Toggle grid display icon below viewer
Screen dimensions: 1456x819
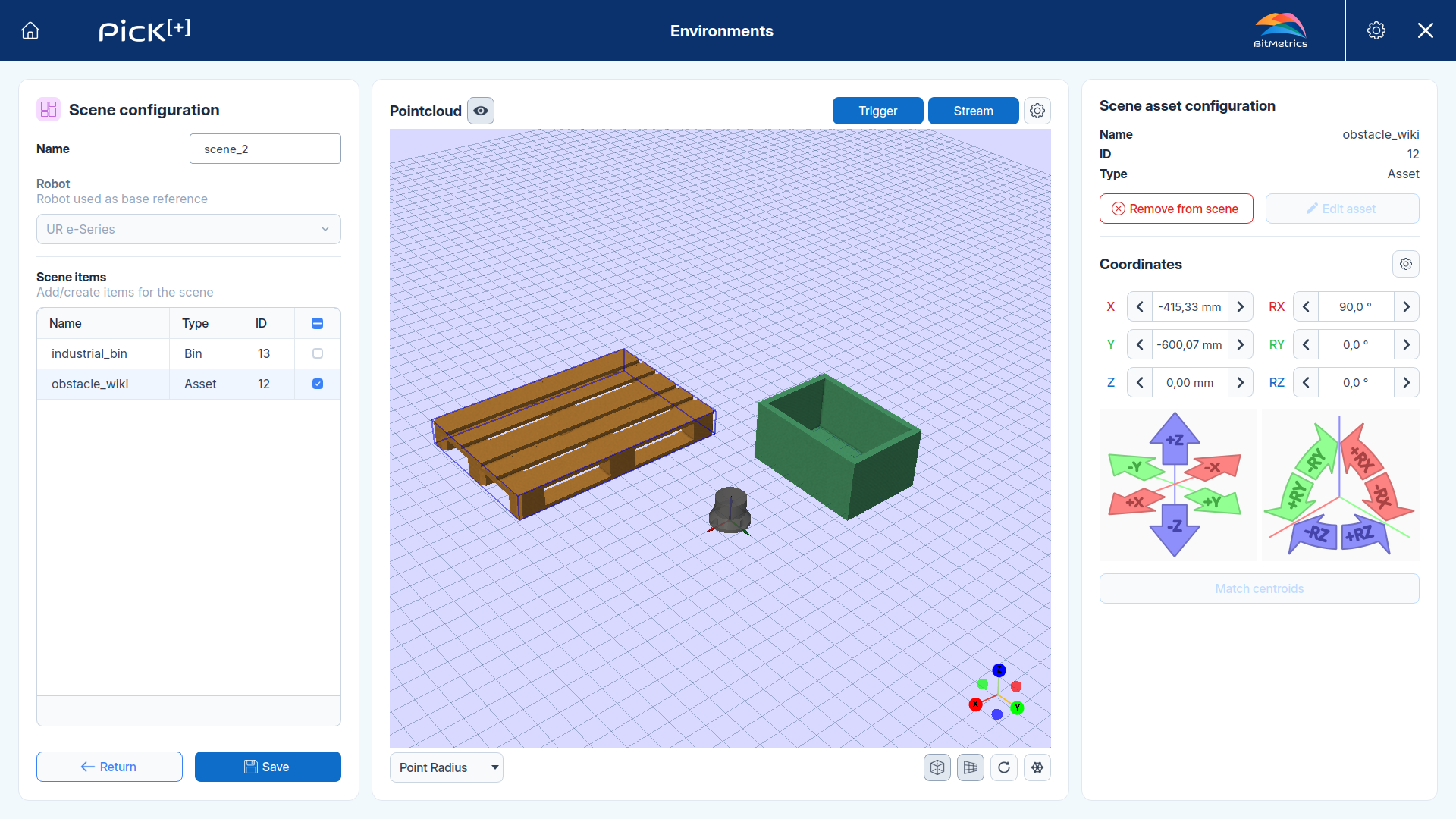[971, 767]
